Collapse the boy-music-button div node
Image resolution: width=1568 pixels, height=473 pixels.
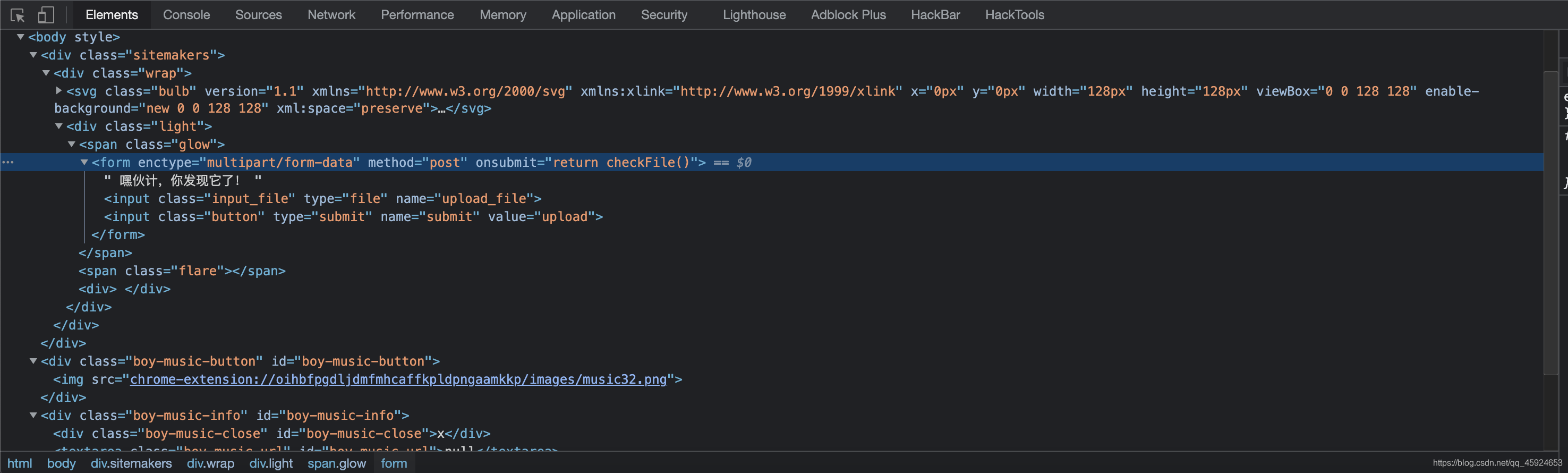pos(33,361)
